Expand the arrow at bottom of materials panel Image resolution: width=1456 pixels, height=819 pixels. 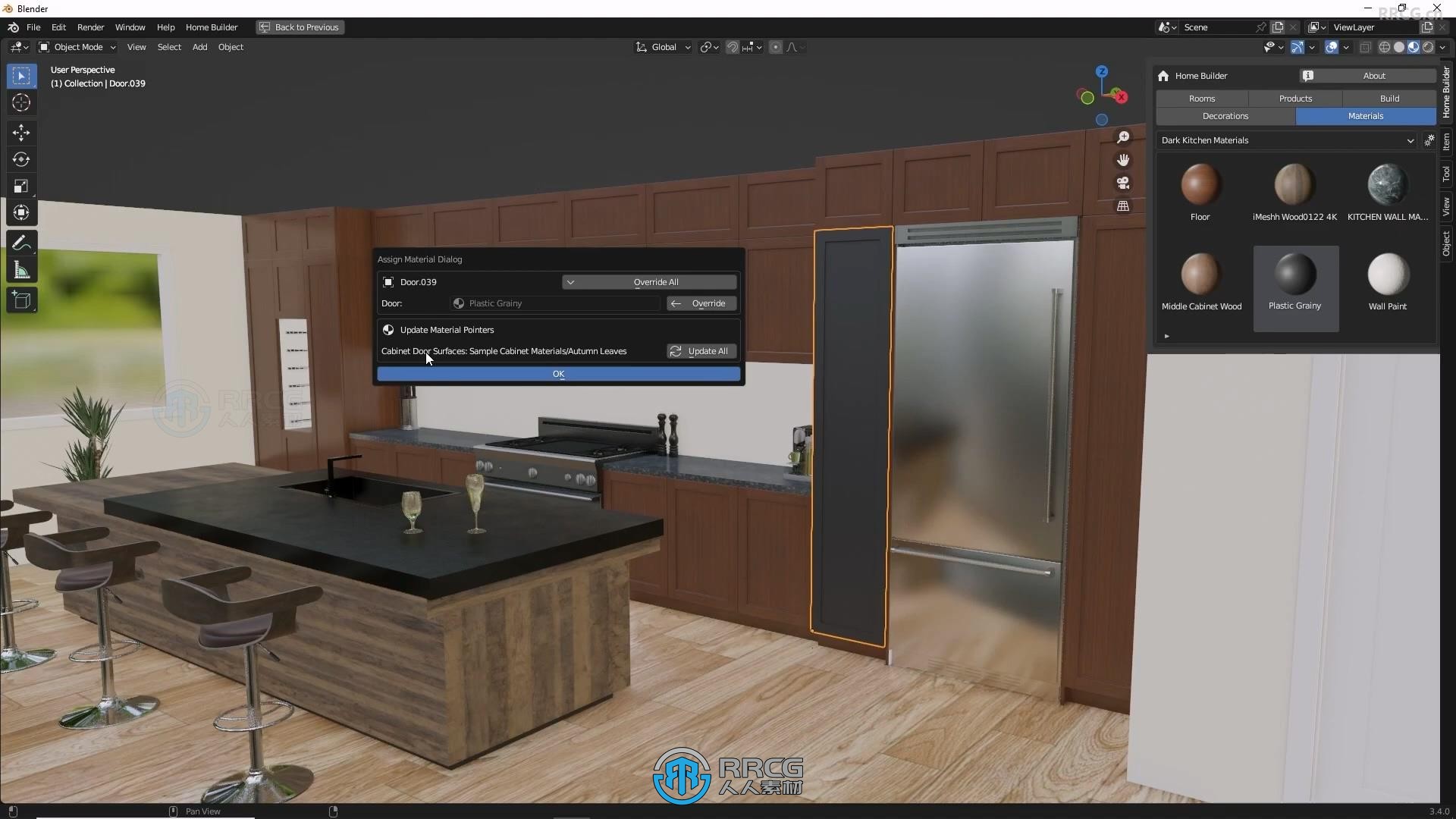[1167, 337]
